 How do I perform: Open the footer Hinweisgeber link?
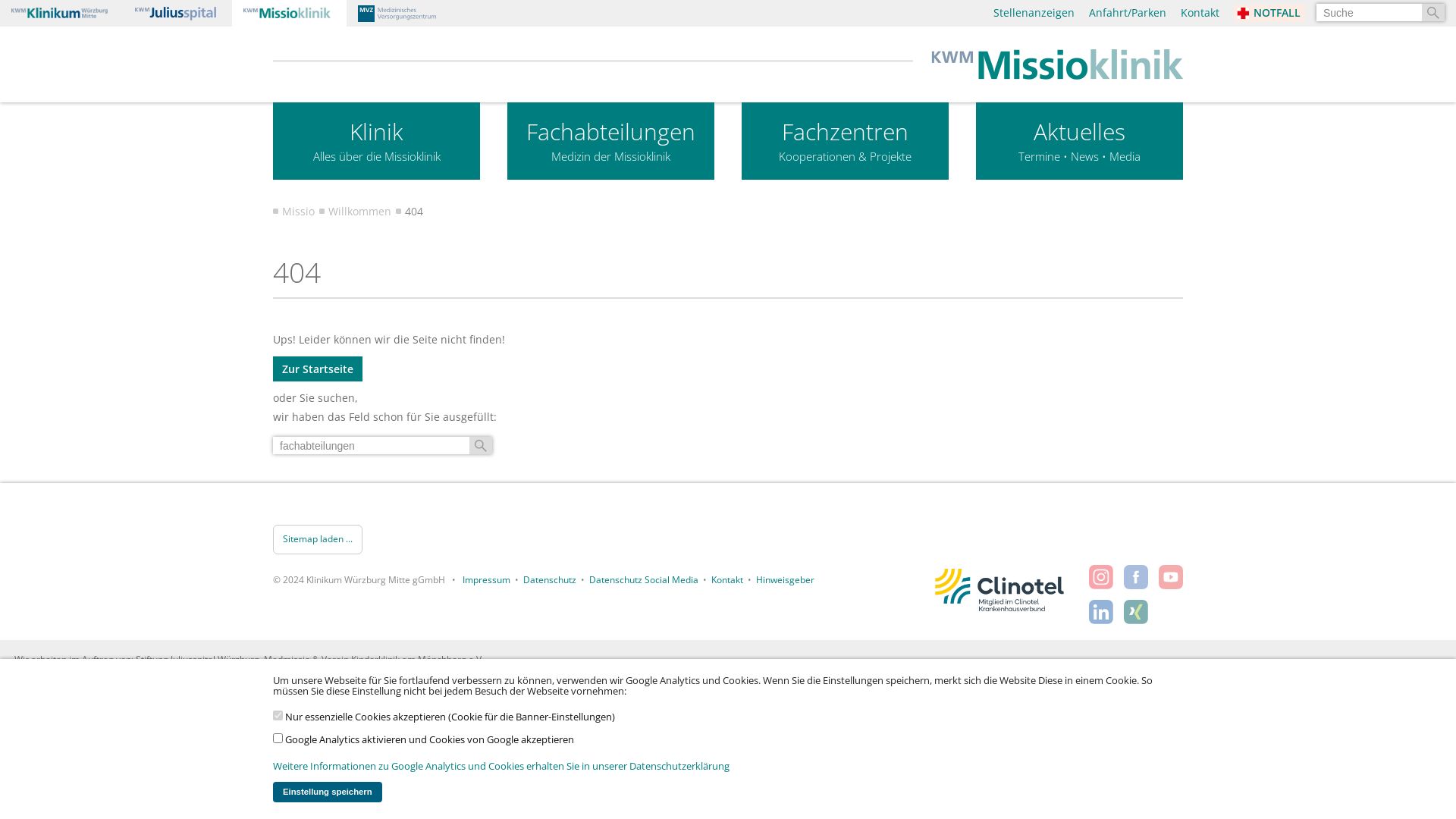tap(785, 580)
